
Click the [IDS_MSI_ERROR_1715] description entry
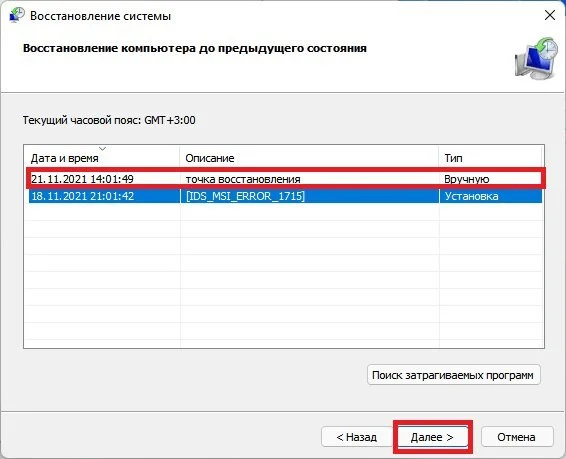[x=245, y=196]
